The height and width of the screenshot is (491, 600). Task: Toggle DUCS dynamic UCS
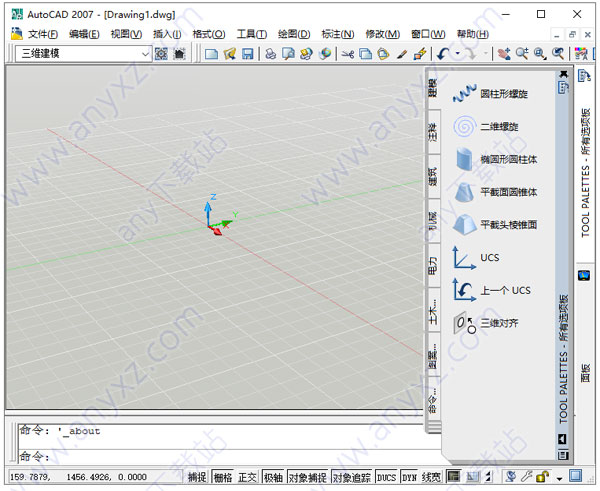tap(386, 477)
